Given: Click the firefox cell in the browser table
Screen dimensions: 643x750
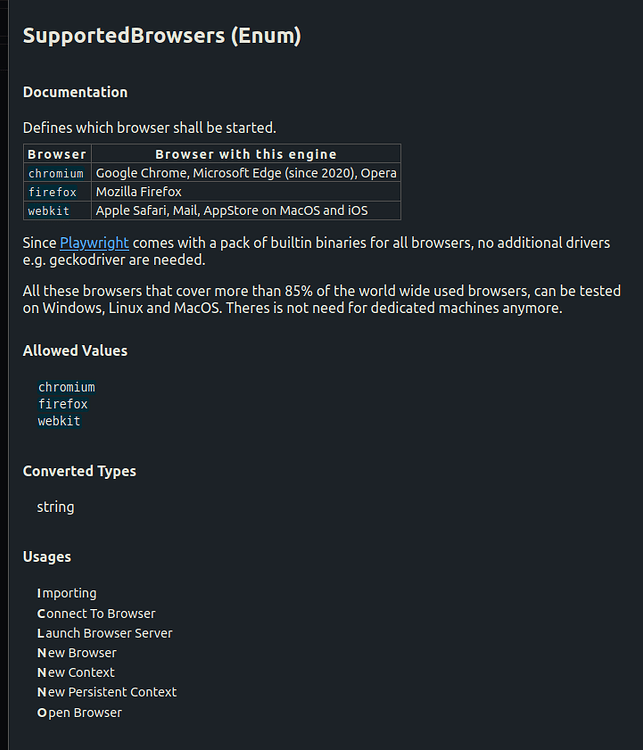Looking at the screenshot, I should 57,192.
